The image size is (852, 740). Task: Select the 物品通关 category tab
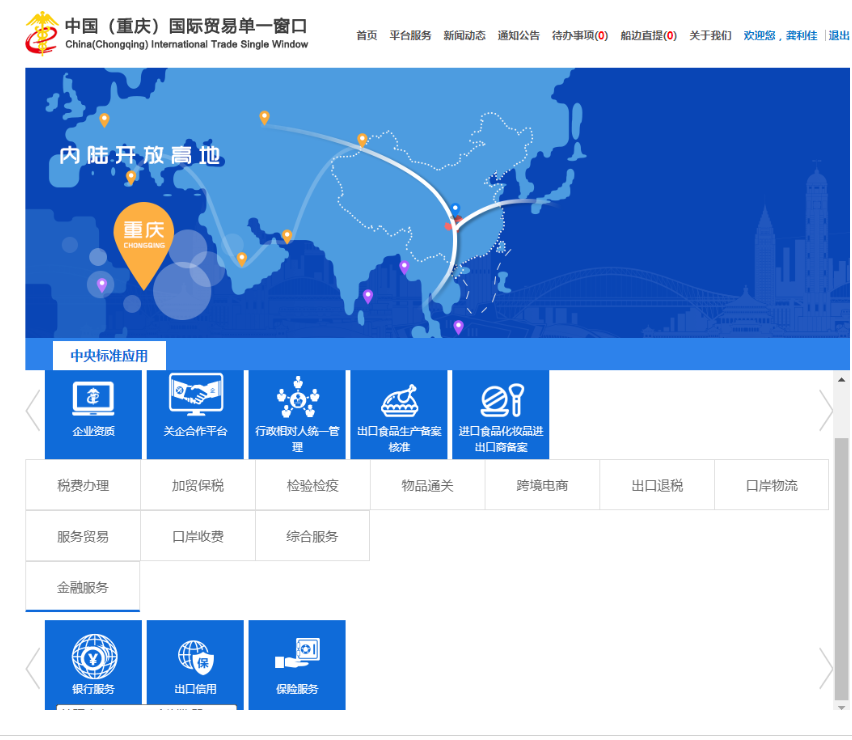428,485
